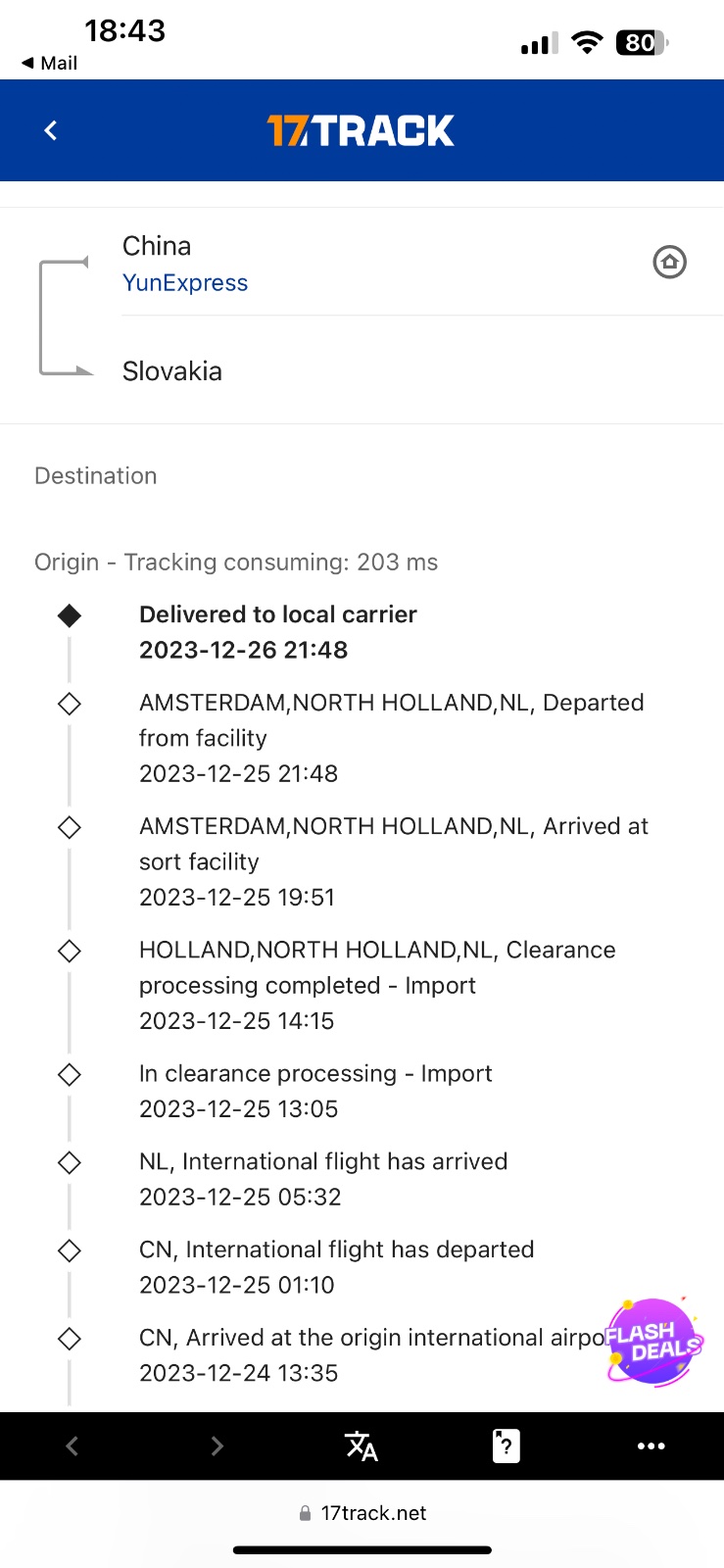
Task: Open the translate icon in bottom toolbar
Action: click(361, 1445)
